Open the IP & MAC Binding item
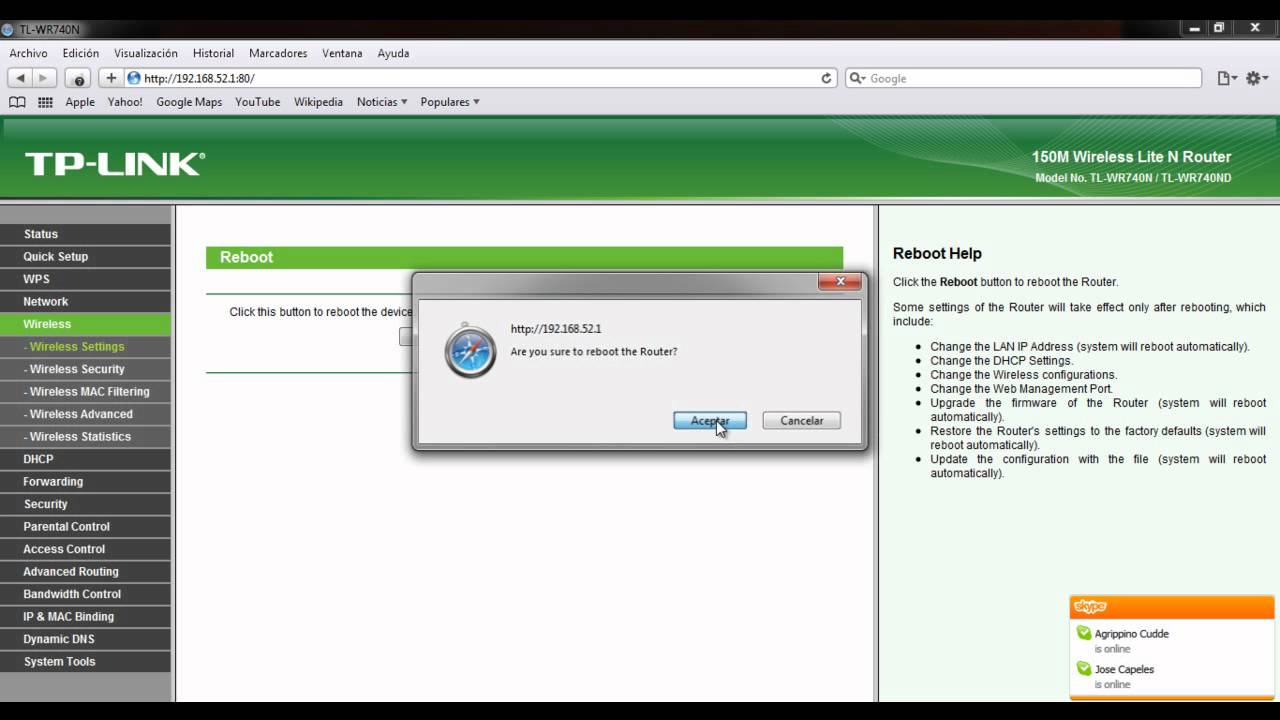This screenshot has width=1280, height=720. pos(85,617)
